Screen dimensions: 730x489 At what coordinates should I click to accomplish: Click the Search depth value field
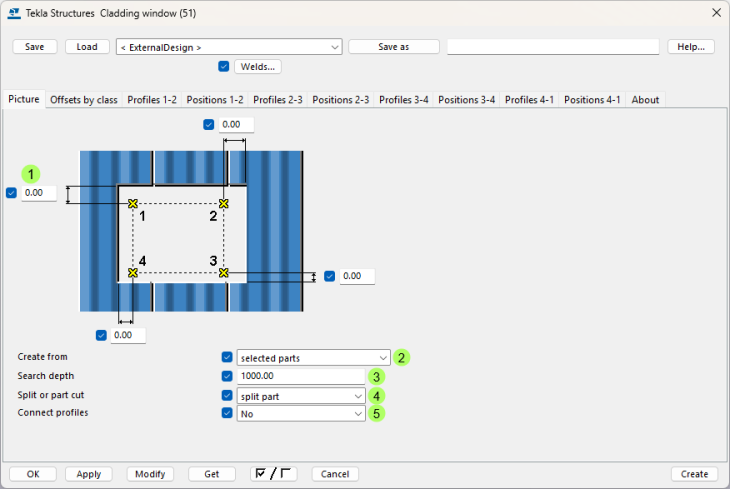pos(301,376)
